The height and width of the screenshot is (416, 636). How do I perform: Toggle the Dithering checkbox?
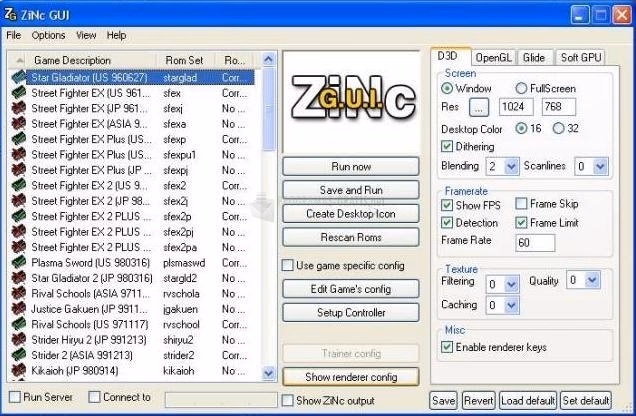point(447,146)
